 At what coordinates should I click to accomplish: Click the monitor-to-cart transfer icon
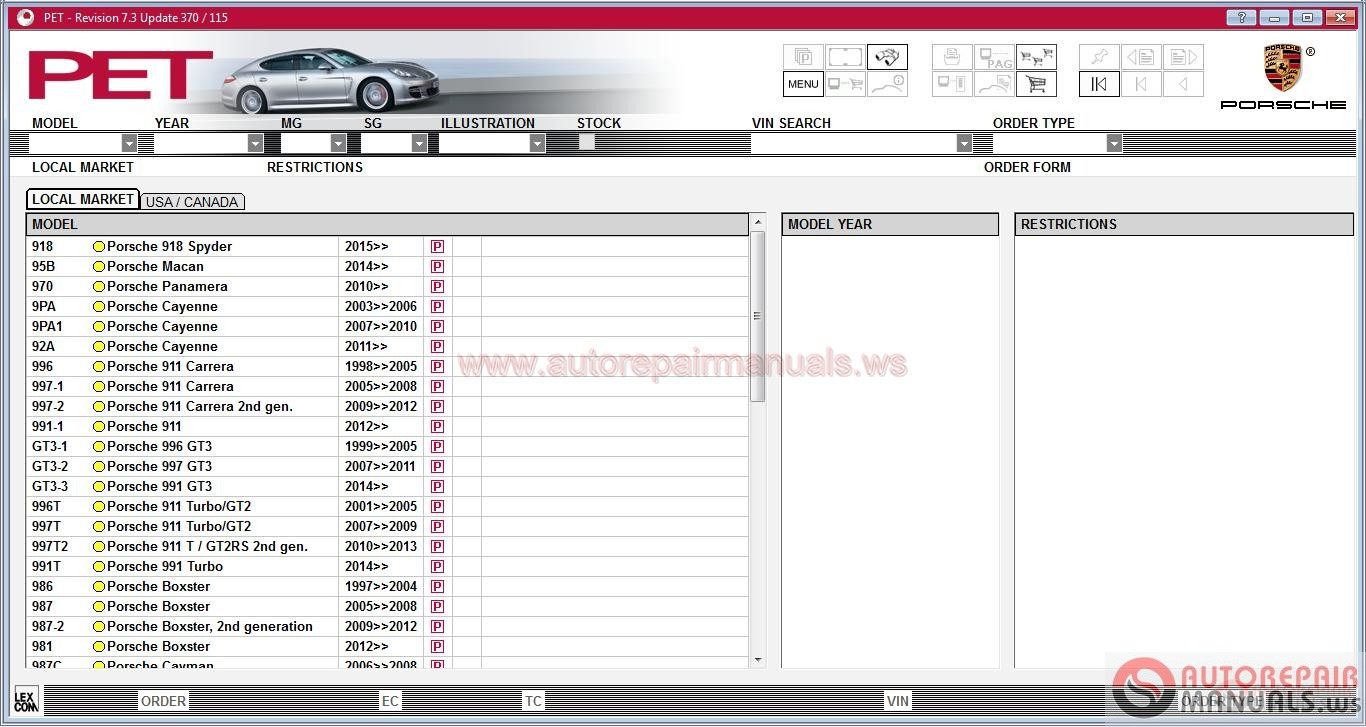845,84
